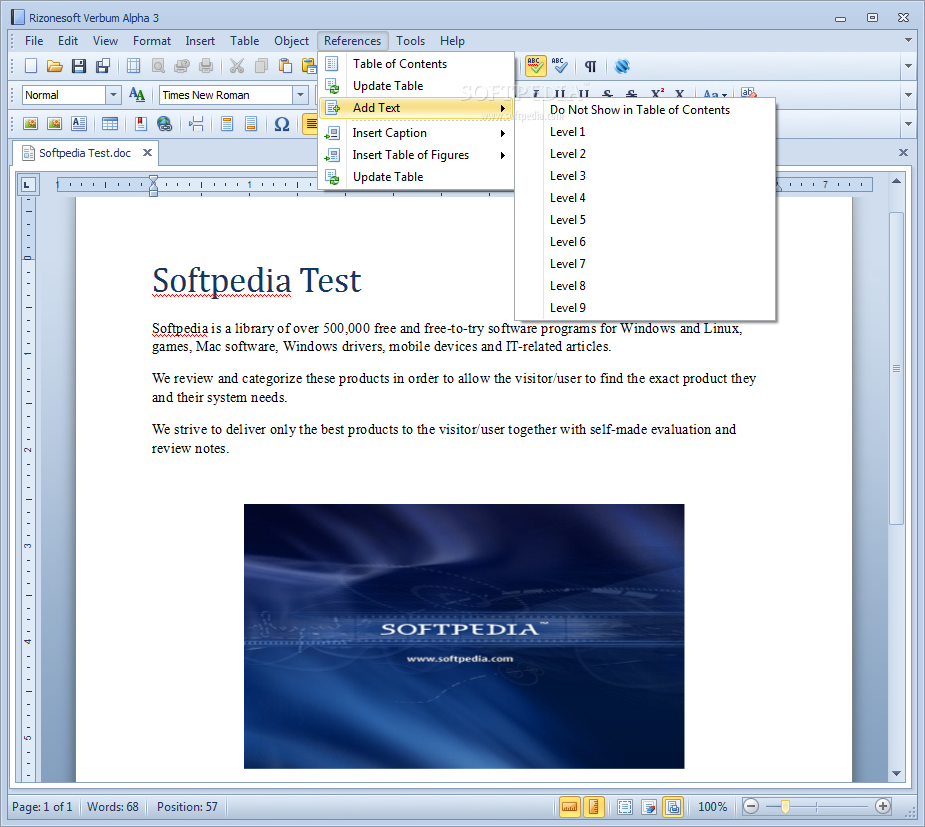925x827 pixels.
Task: Insert a bookmark with the bookmark icon
Action: (x=140, y=124)
